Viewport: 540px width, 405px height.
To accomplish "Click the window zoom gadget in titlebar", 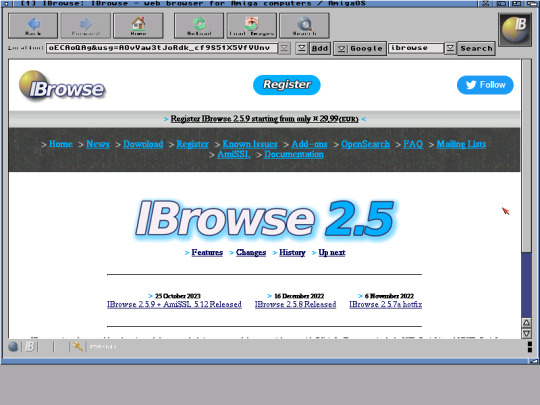I will click(x=516, y=3).
